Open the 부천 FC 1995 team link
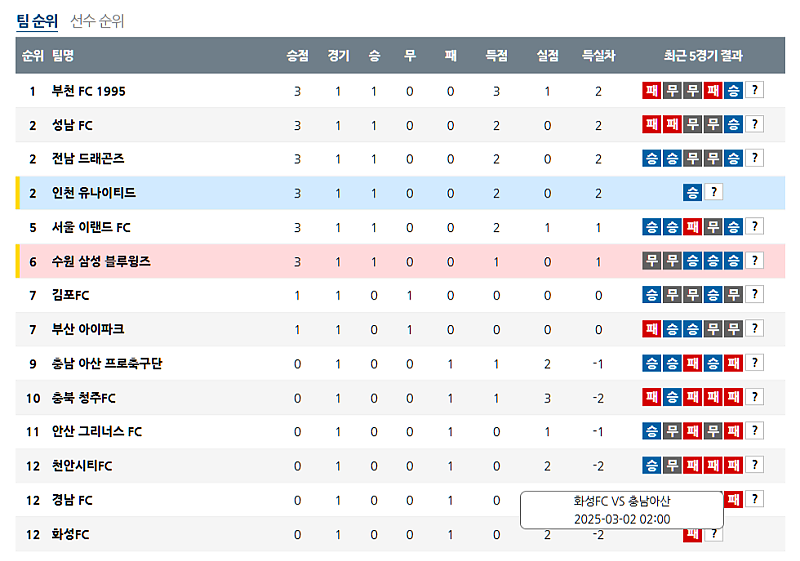This screenshot has width=800, height=561. [88, 91]
